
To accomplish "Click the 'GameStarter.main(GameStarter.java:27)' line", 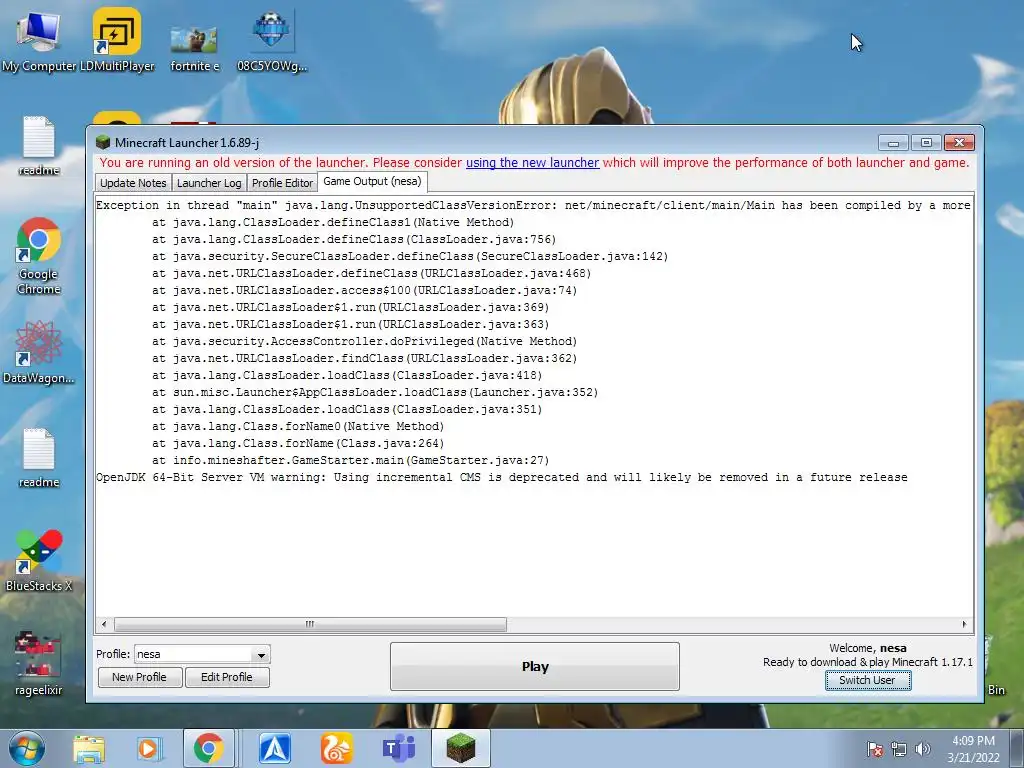I will [x=351, y=460].
